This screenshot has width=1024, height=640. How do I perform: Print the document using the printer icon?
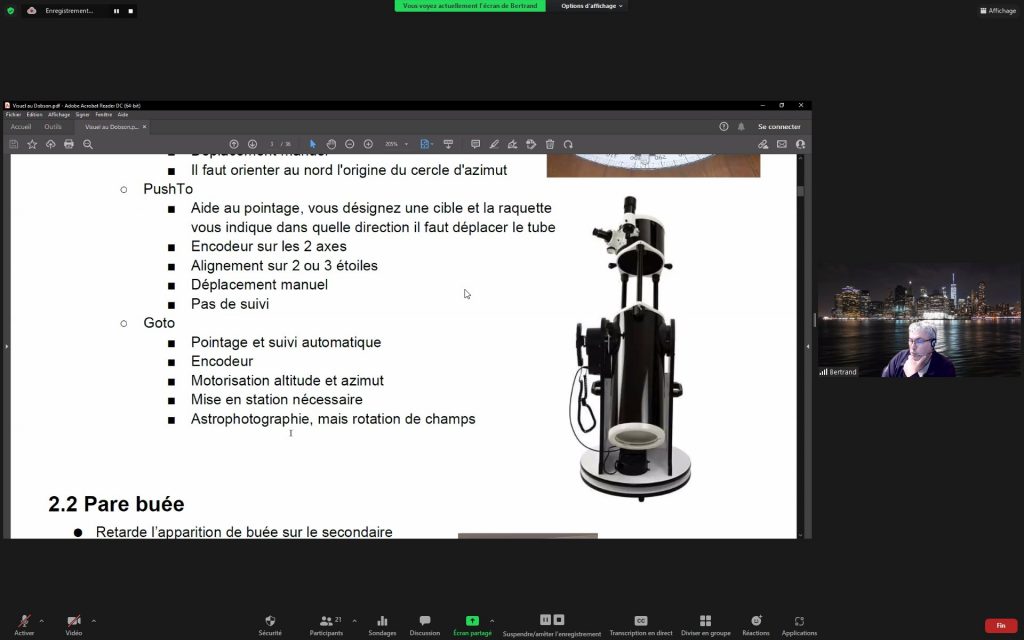pos(69,144)
